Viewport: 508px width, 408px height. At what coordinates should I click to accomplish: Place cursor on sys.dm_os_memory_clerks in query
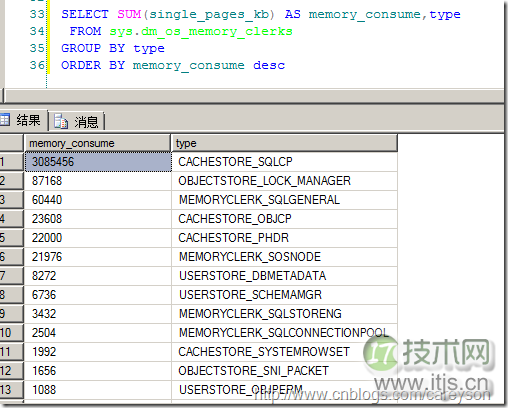pos(201,31)
